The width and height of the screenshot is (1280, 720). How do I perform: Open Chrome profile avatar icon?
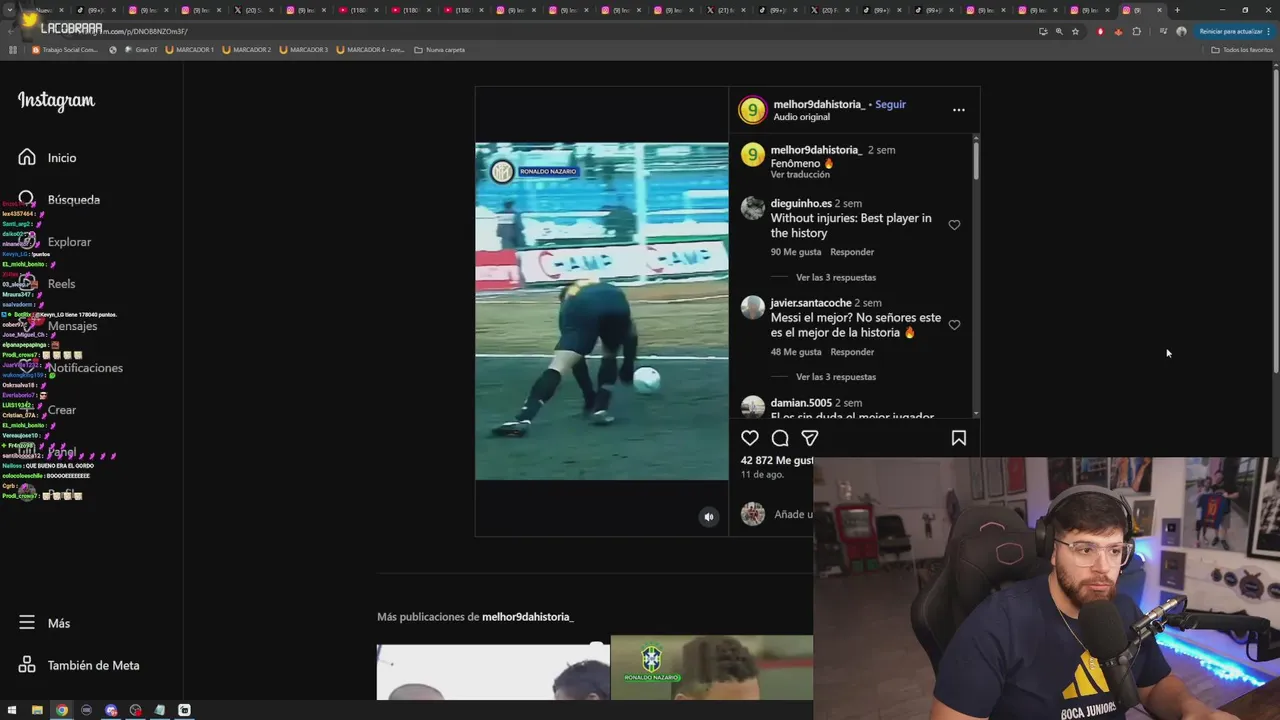pos(1181,31)
